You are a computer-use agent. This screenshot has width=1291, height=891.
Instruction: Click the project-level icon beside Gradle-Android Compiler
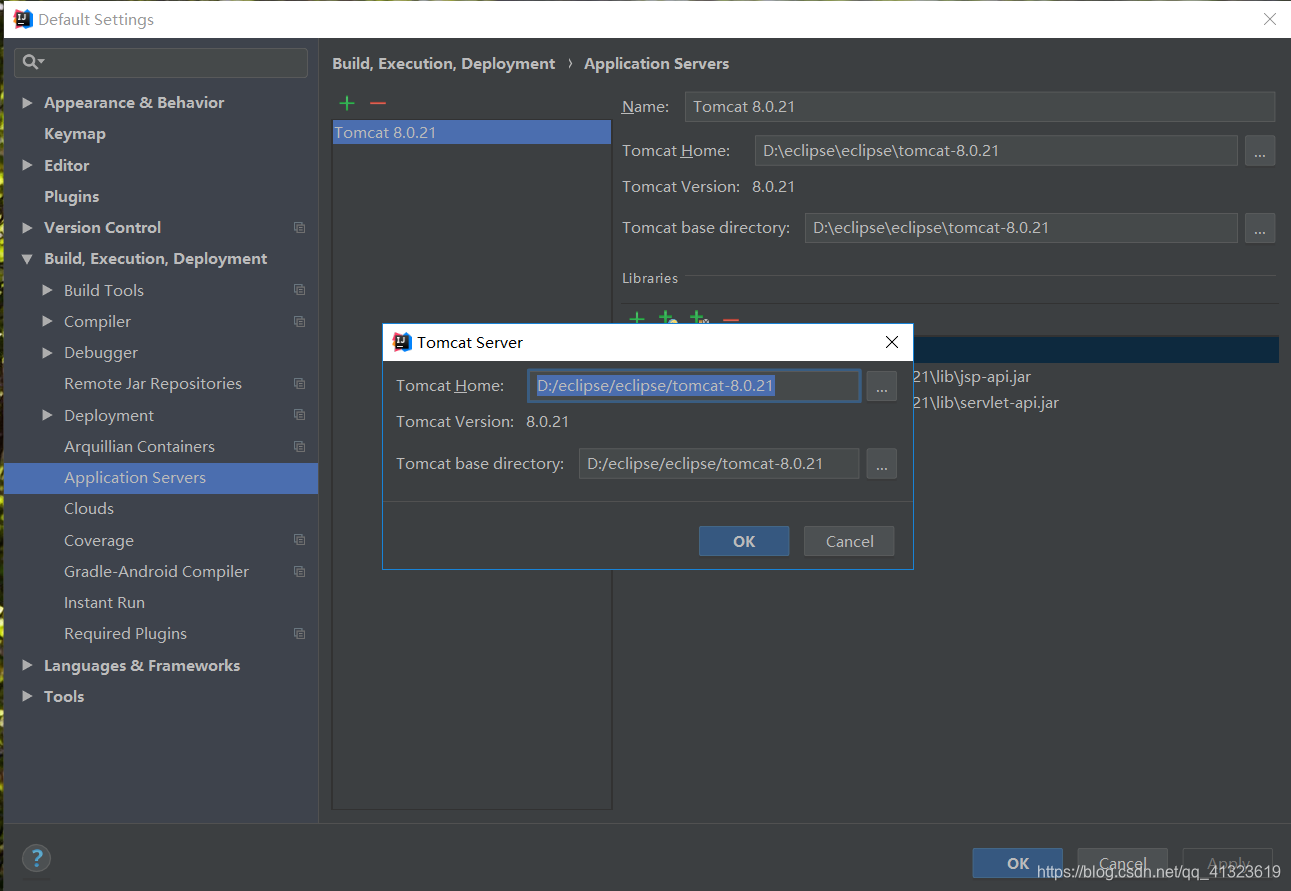tap(299, 571)
